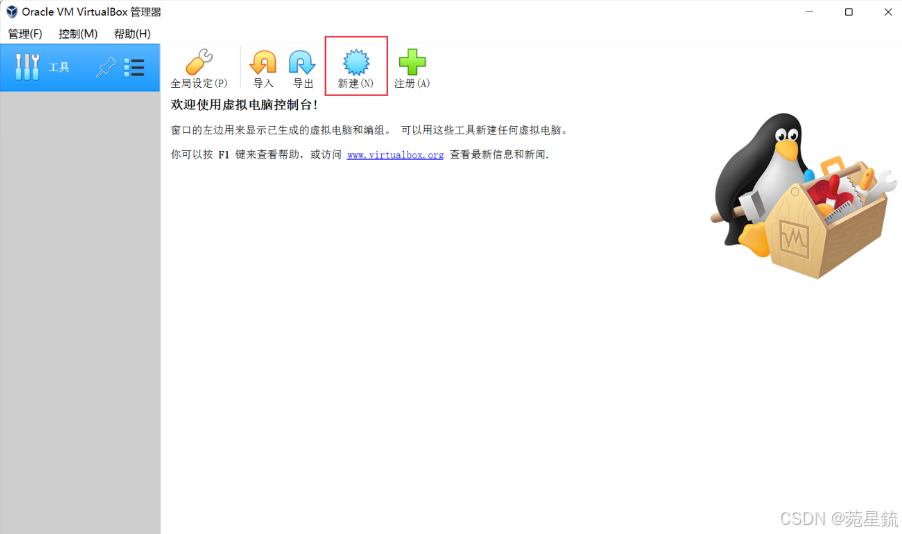Open the www.virtualbox.org link
Screen dimensions: 902x534
click(x=395, y=155)
